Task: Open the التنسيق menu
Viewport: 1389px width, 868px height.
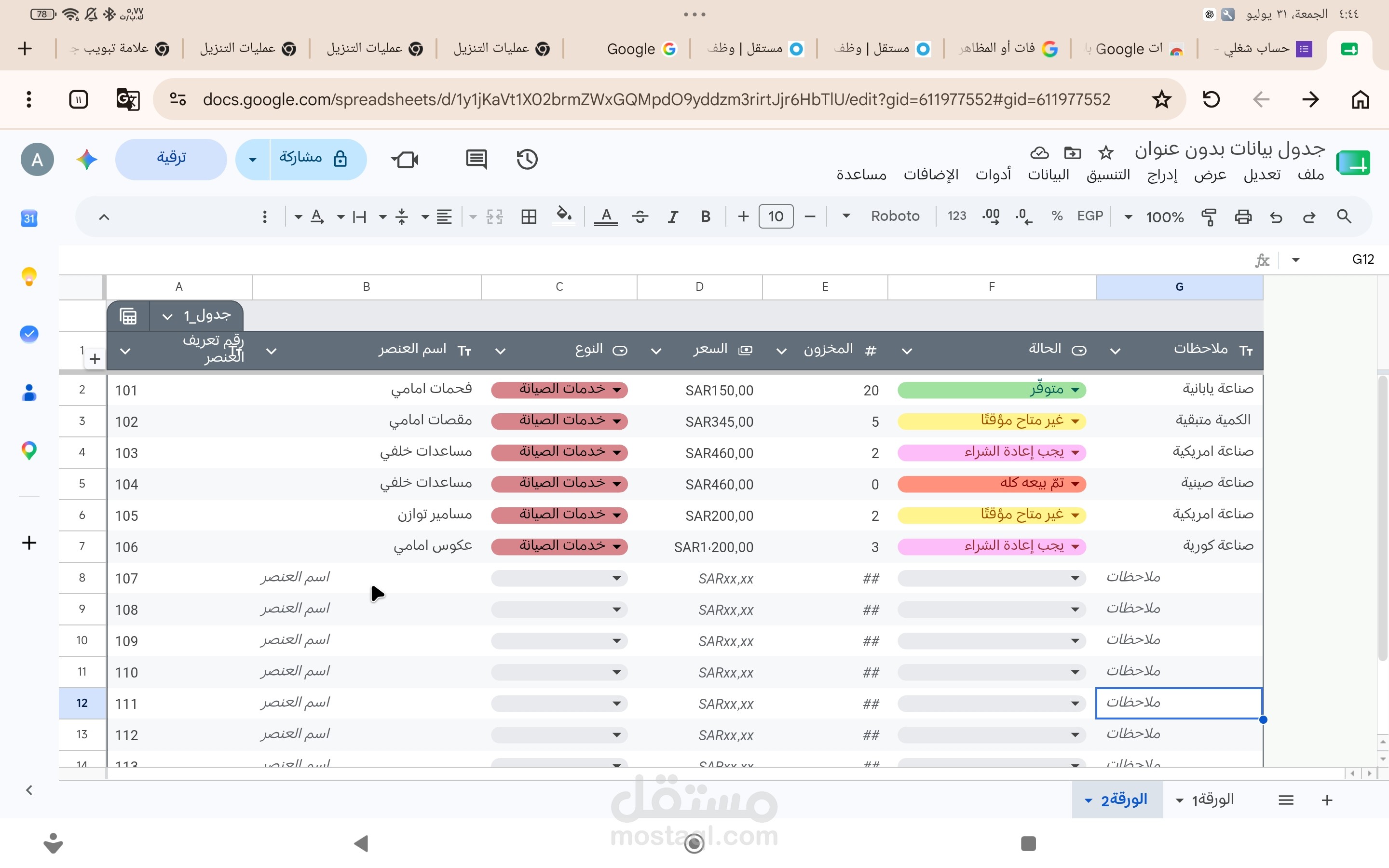Action: (1108, 174)
